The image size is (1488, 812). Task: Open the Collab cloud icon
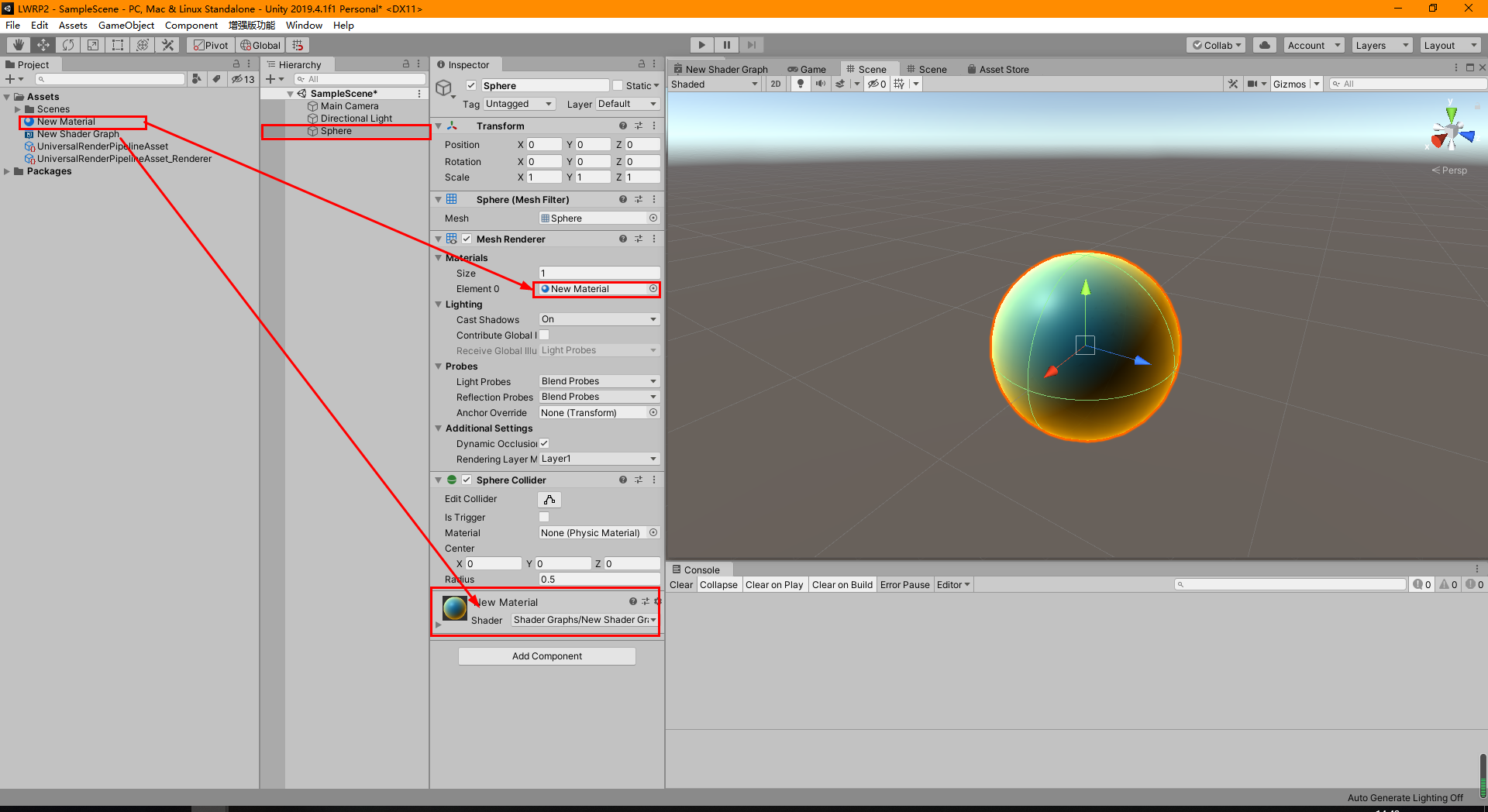pos(1265,44)
